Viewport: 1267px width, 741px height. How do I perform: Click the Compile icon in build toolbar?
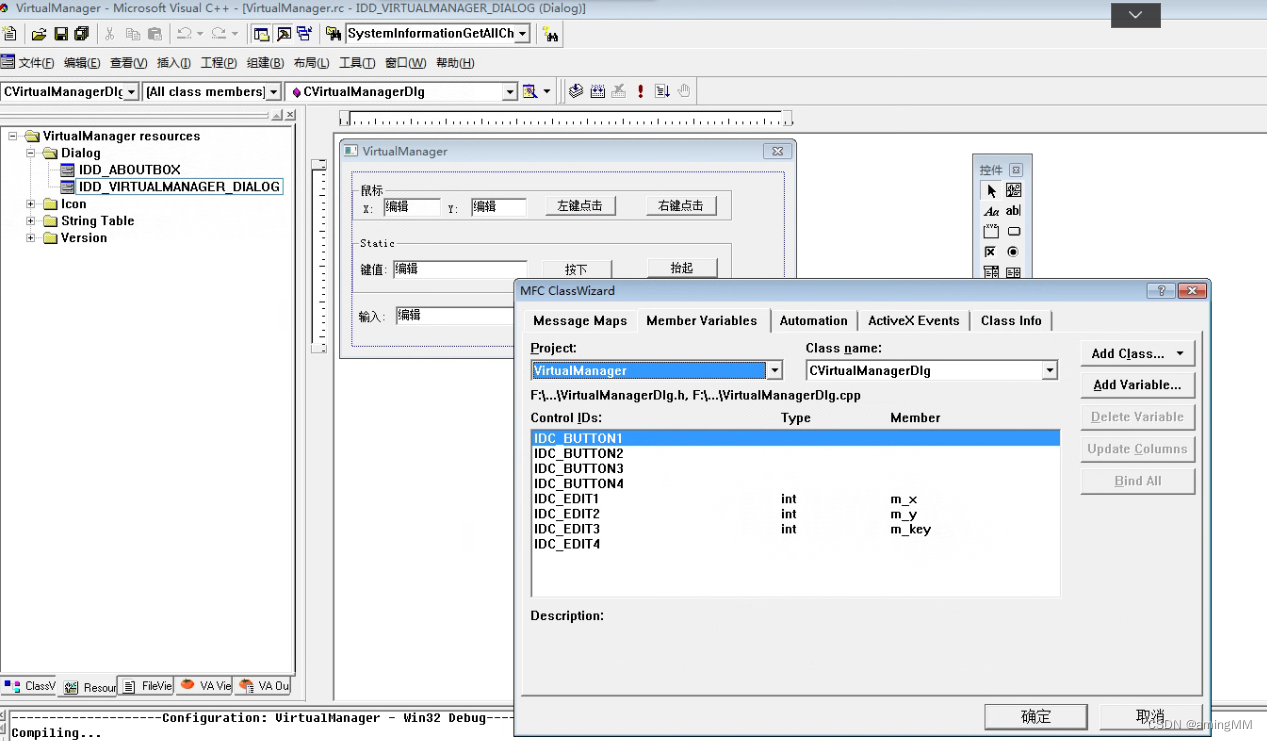point(576,91)
